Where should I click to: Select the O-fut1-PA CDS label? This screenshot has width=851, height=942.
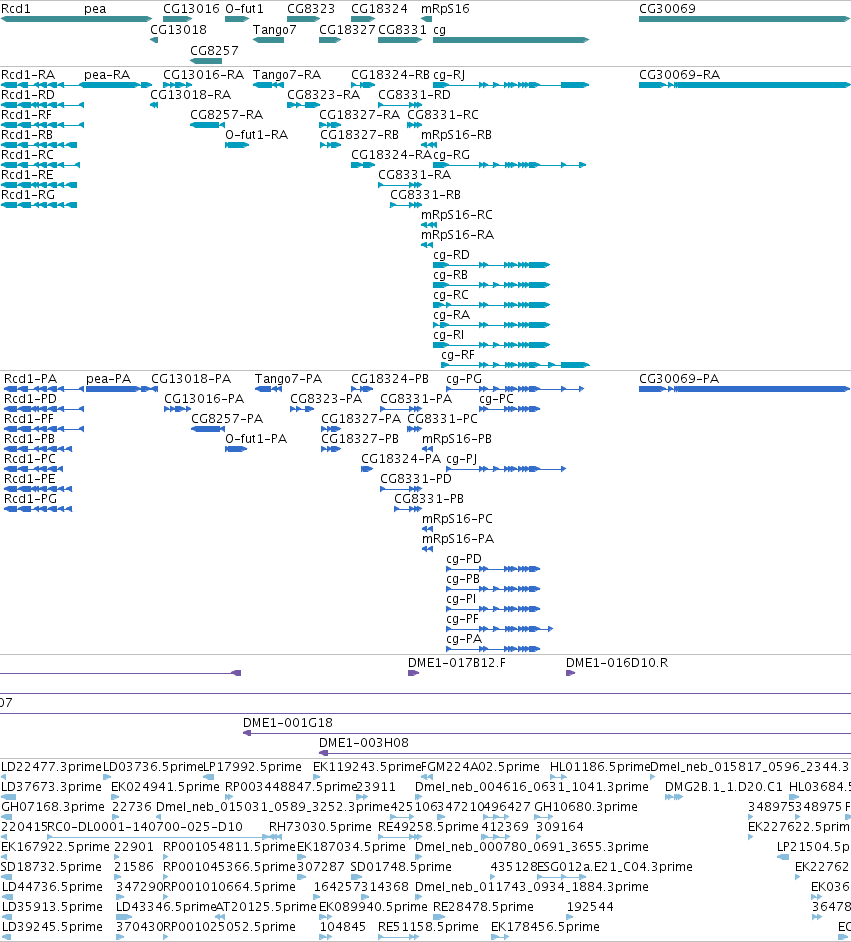click(256, 439)
